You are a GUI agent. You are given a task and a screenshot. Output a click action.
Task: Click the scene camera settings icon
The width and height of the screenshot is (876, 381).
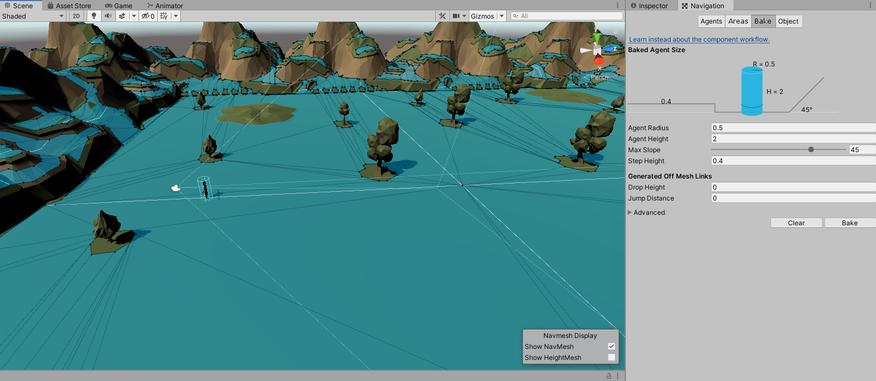(456, 16)
